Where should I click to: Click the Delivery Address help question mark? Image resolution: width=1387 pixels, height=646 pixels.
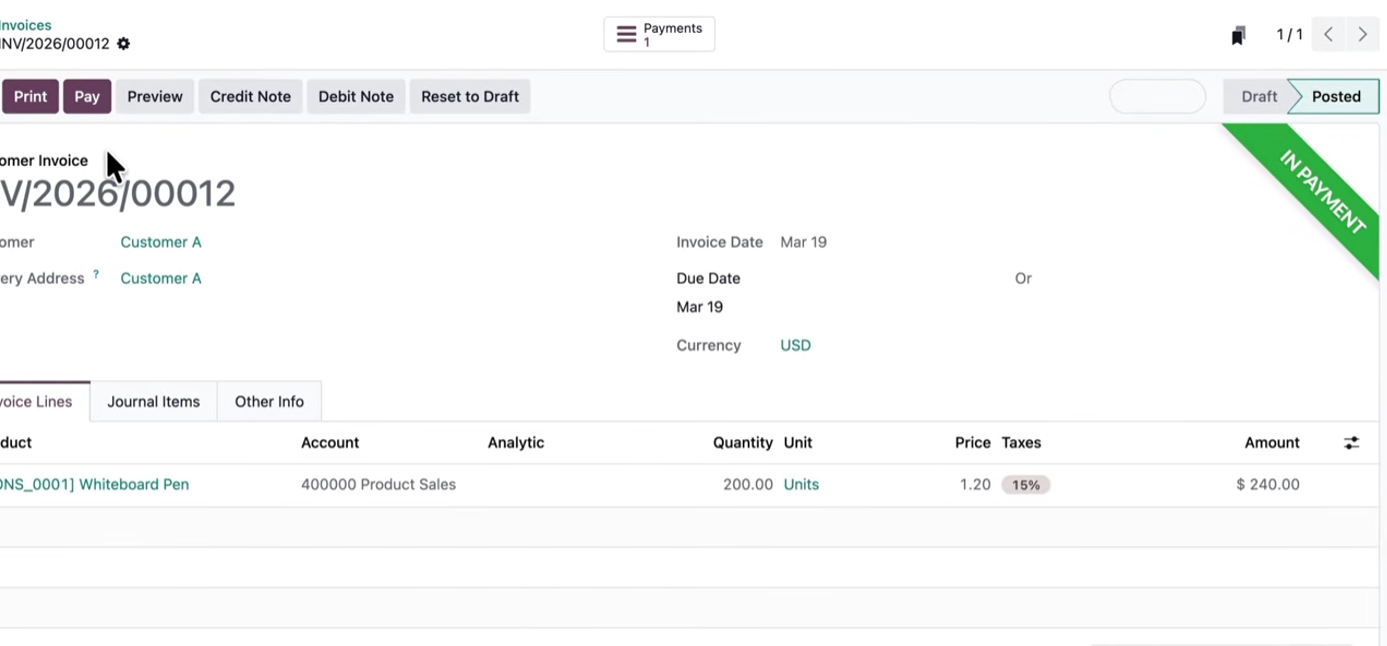(x=96, y=274)
